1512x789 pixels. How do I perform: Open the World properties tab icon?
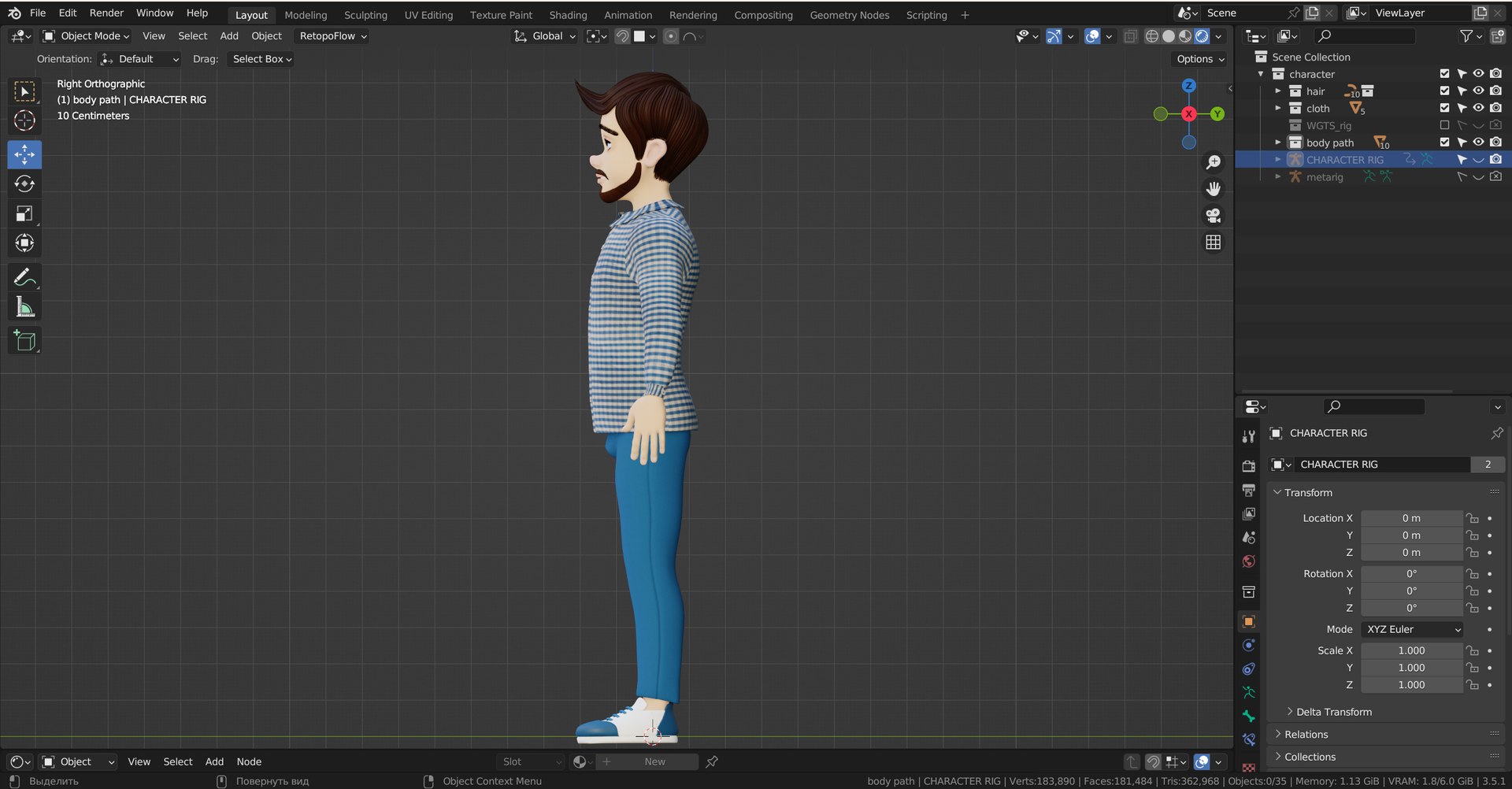[1249, 561]
